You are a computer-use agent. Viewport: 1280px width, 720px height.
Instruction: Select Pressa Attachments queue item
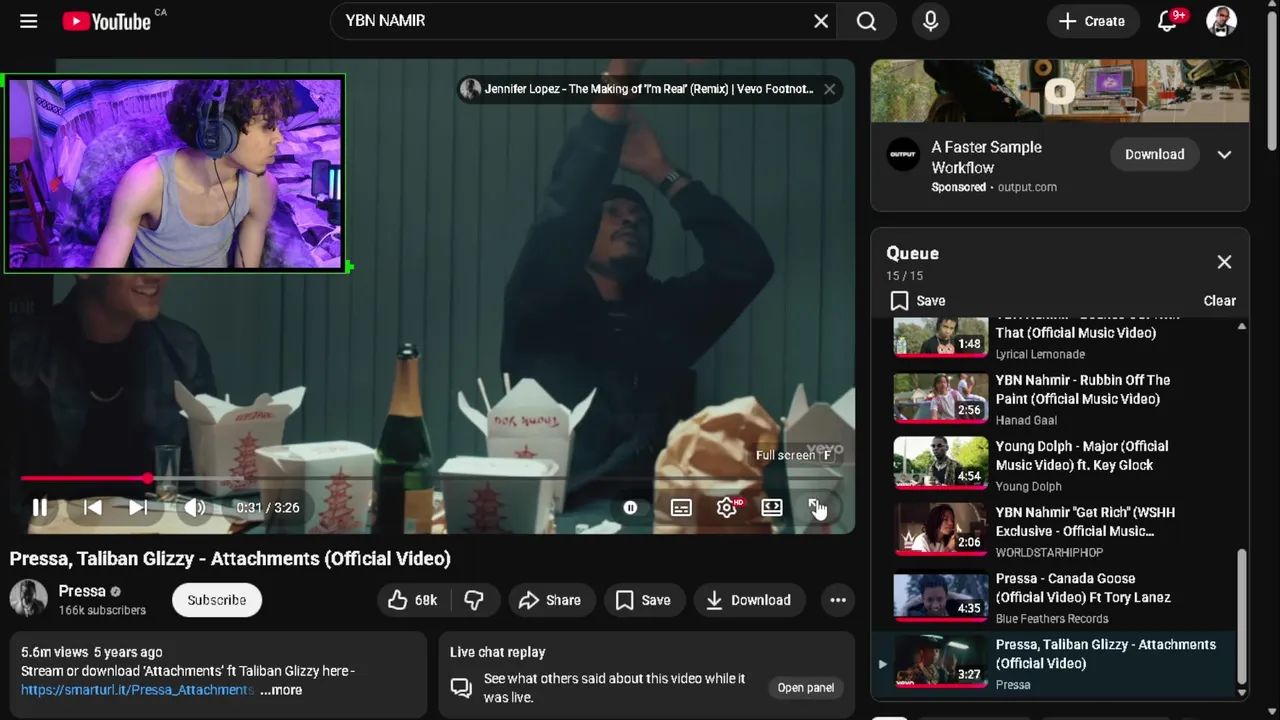[1053, 663]
